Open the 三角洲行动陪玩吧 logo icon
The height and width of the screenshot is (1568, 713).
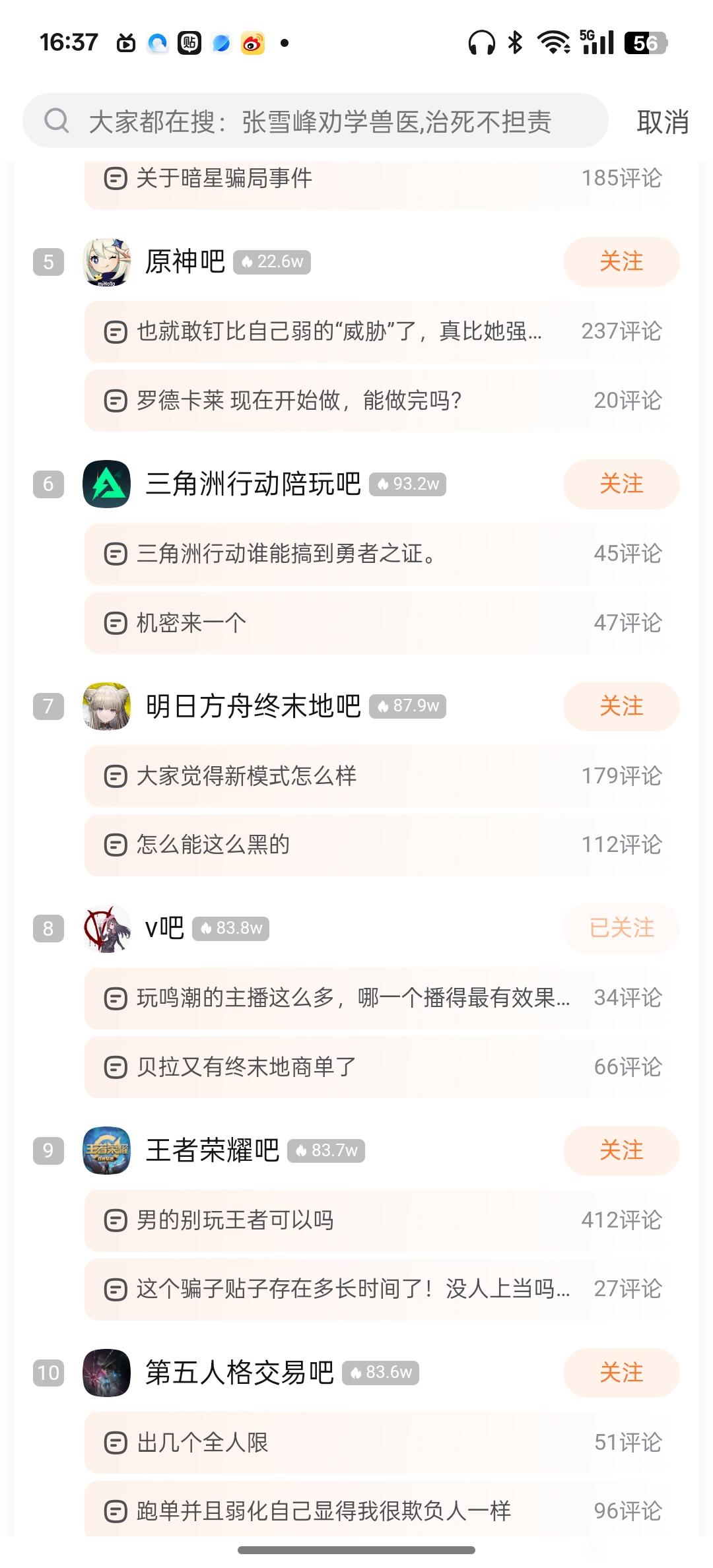click(106, 484)
